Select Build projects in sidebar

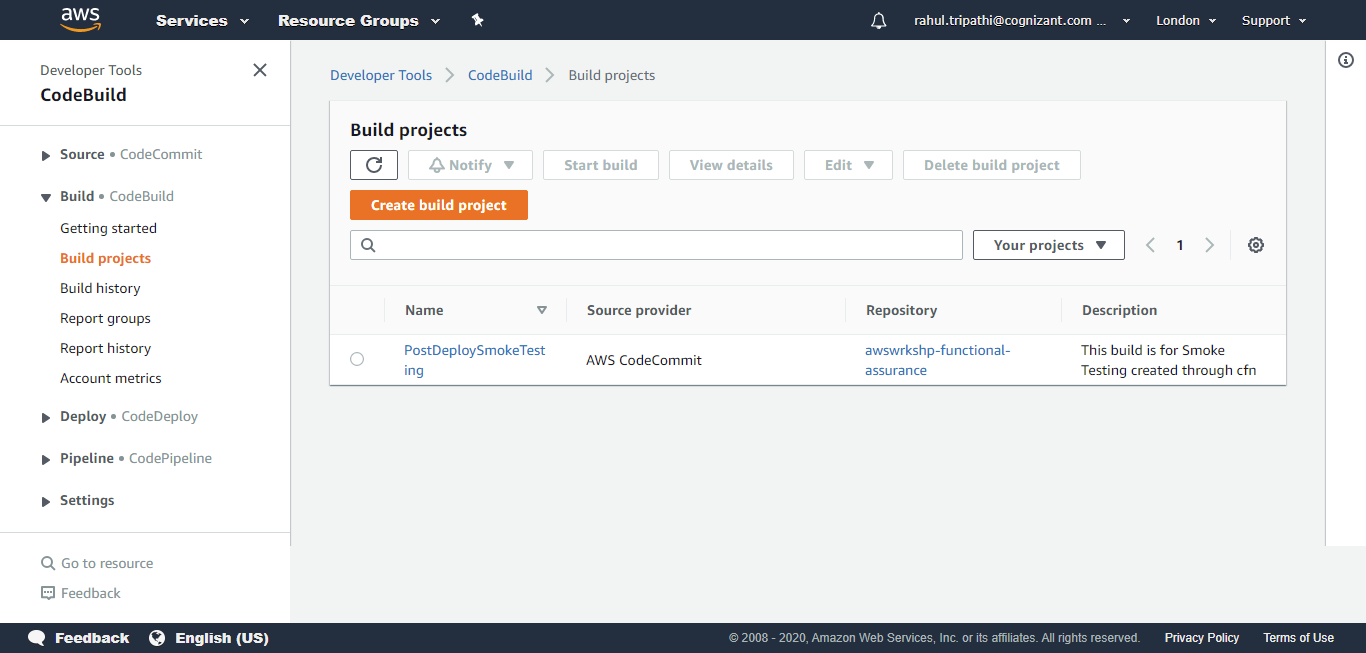point(105,258)
